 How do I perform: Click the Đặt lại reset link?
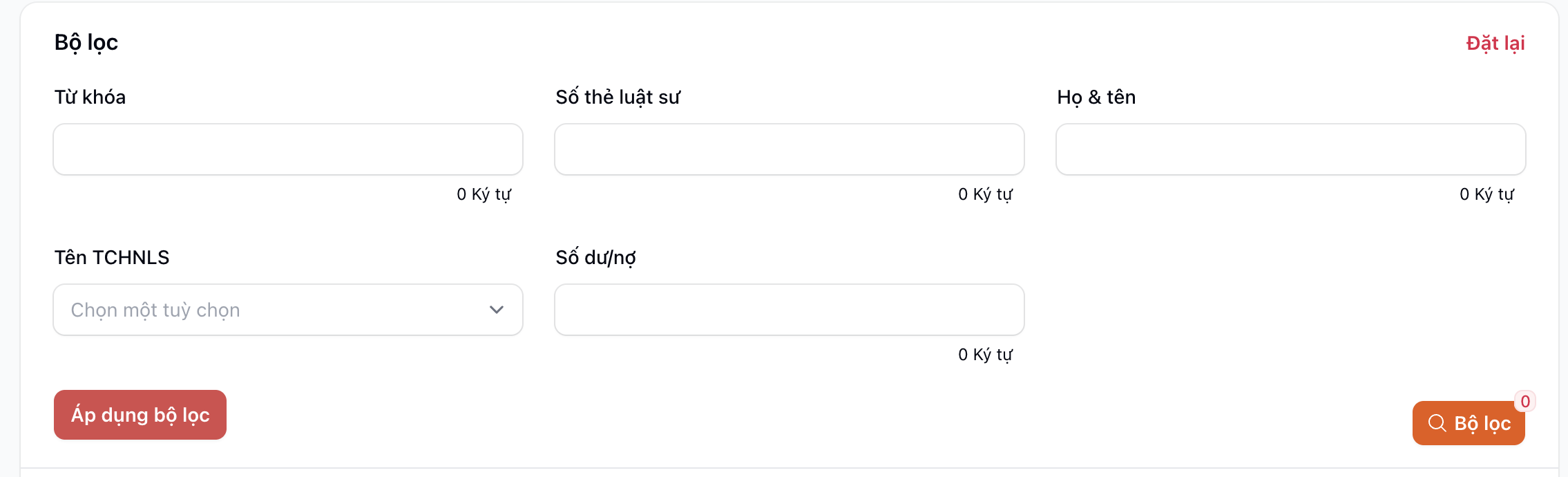(x=1495, y=44)
